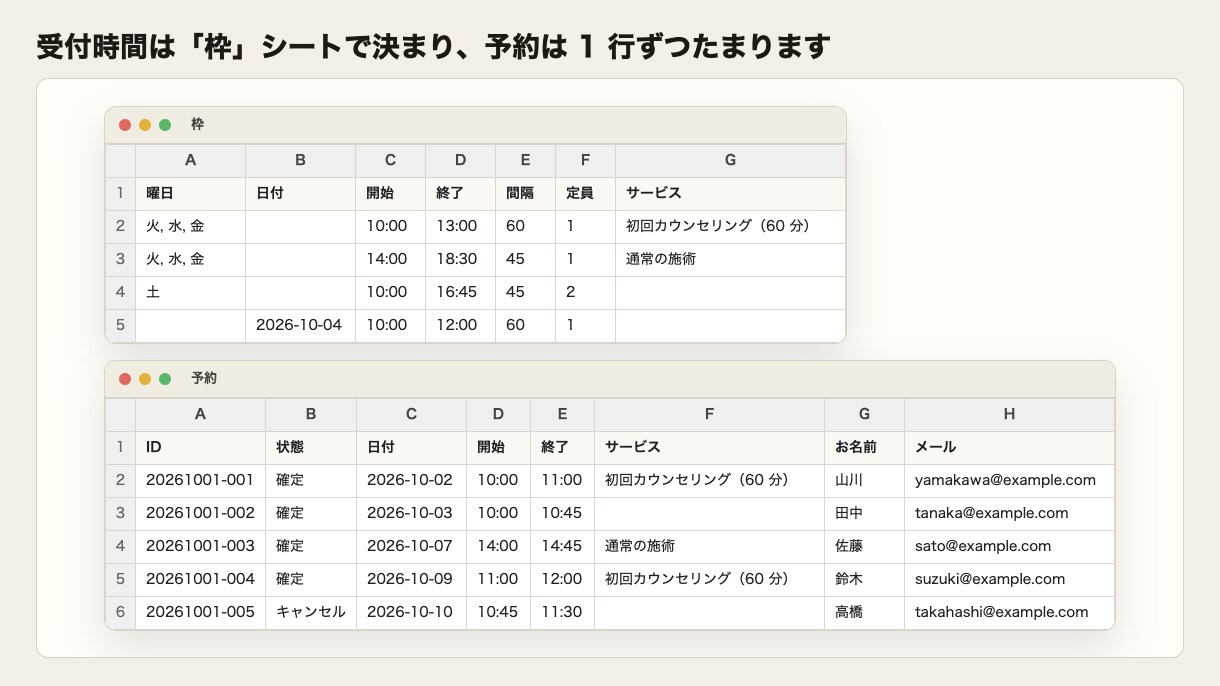Click the 状態 header cell

(x=311, y=448)
